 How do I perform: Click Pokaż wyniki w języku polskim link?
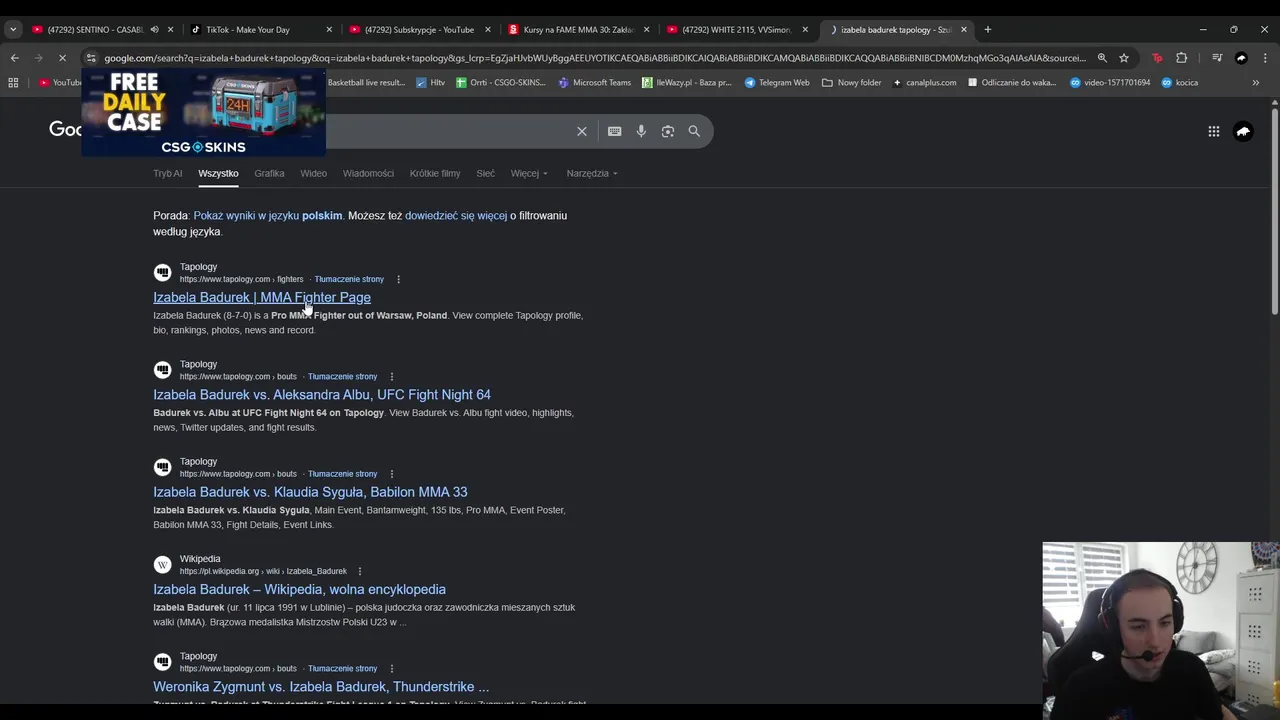pyautogui.click(x=268, y=216)
